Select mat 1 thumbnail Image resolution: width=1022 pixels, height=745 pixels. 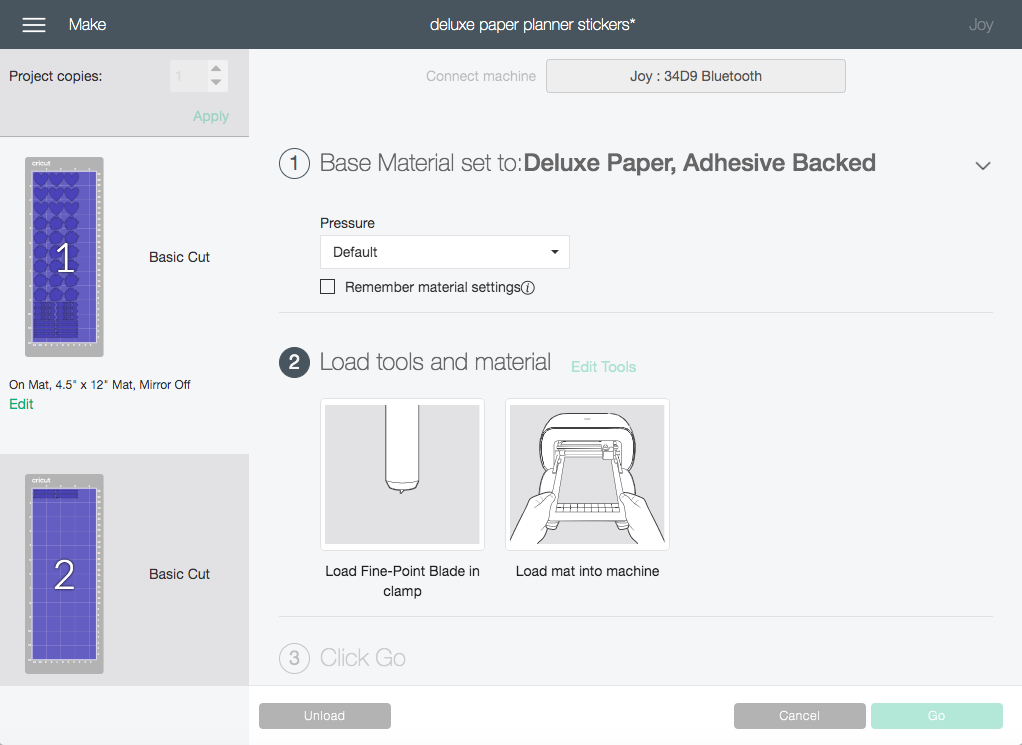(x=64, y=257)
